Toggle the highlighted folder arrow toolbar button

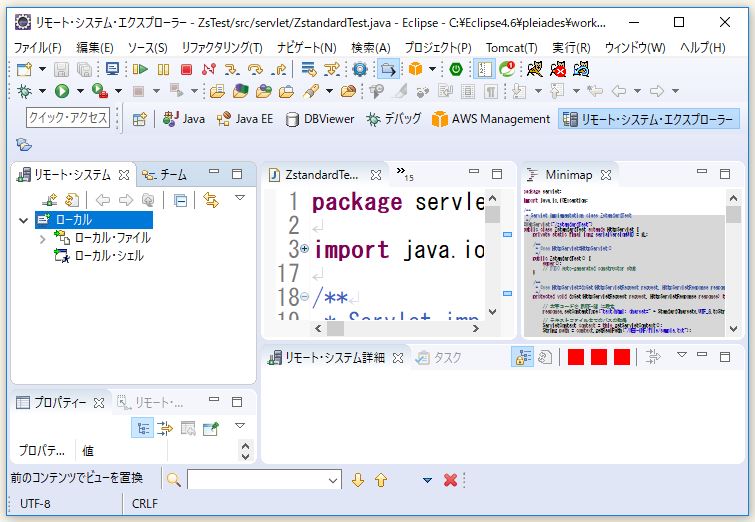[x=388, y=69]
